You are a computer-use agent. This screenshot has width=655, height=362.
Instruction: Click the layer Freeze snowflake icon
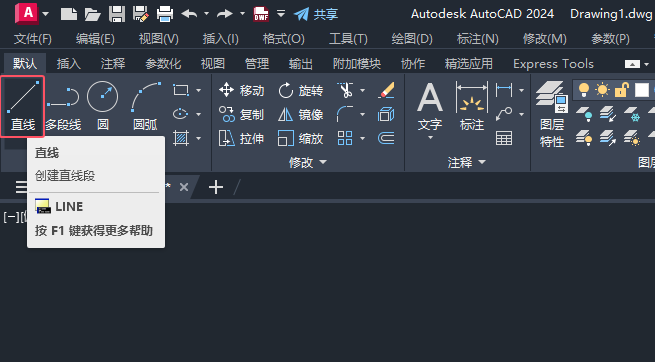click(x=632, y=114)
